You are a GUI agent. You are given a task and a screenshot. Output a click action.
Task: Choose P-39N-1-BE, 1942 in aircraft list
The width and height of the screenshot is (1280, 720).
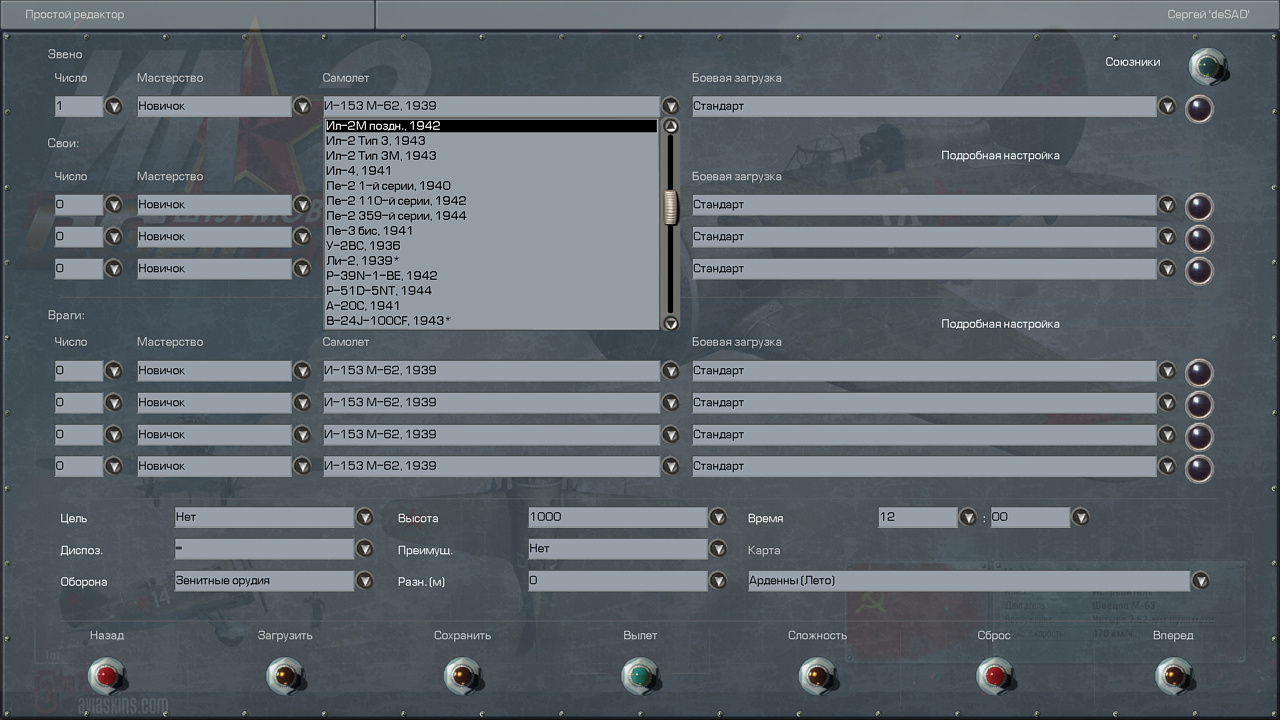click(491, 276)
